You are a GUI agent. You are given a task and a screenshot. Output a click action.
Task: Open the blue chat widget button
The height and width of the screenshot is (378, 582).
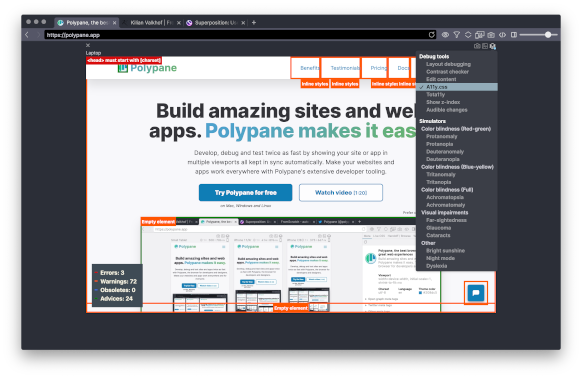tap(475, 293)
